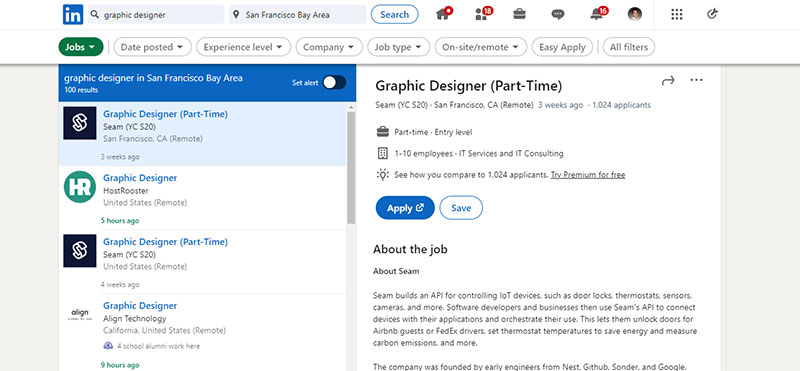This screenshot has height=371, width=800.
Task: Click '4 school alumni work here' text
Action: point(158,346)
